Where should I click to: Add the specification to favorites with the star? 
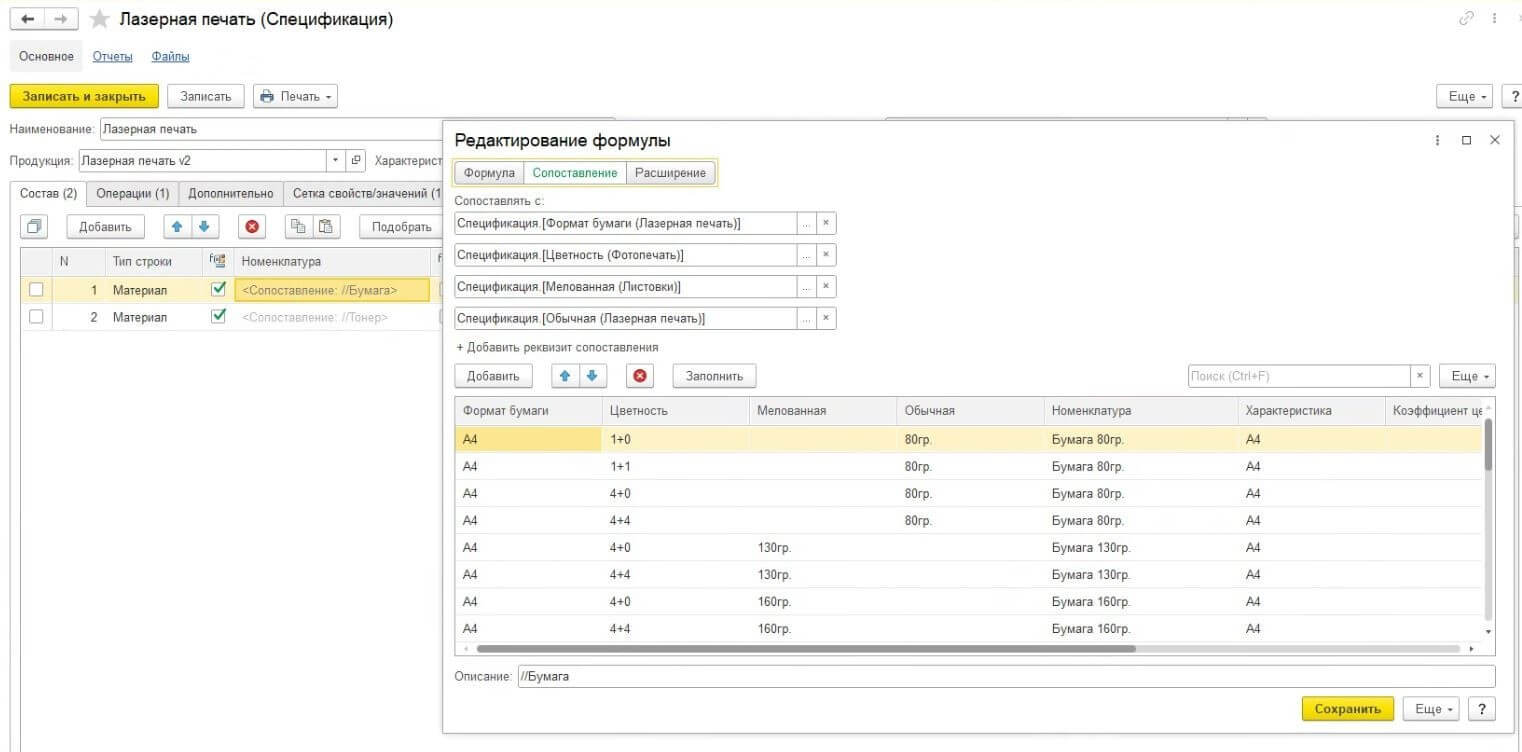100,20
